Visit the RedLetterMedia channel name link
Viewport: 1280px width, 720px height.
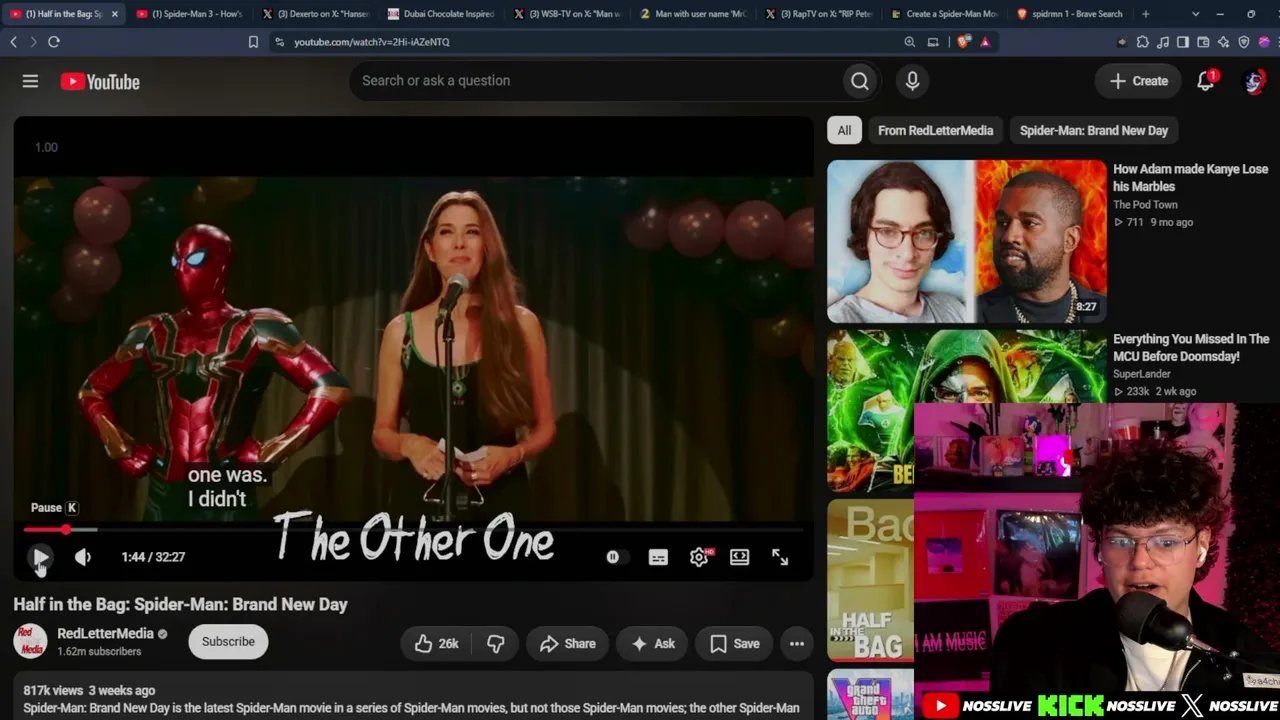105,634
